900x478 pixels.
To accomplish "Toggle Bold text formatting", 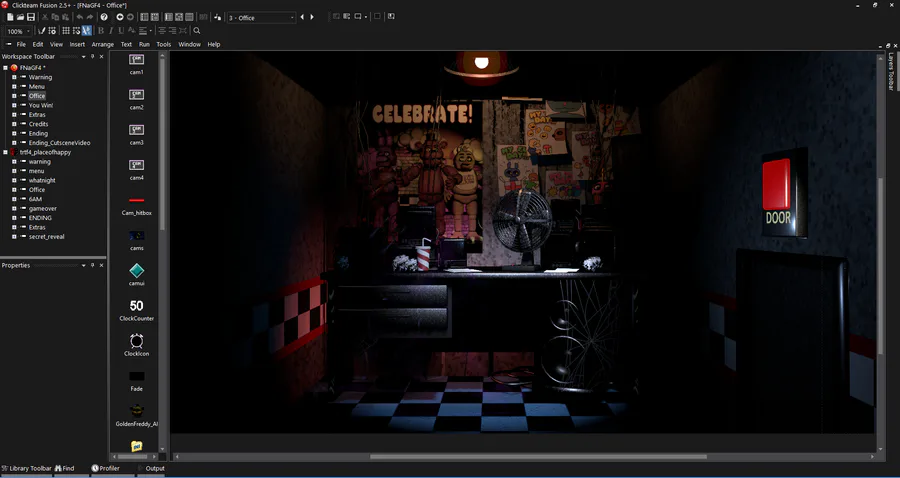I will (101, 30).
